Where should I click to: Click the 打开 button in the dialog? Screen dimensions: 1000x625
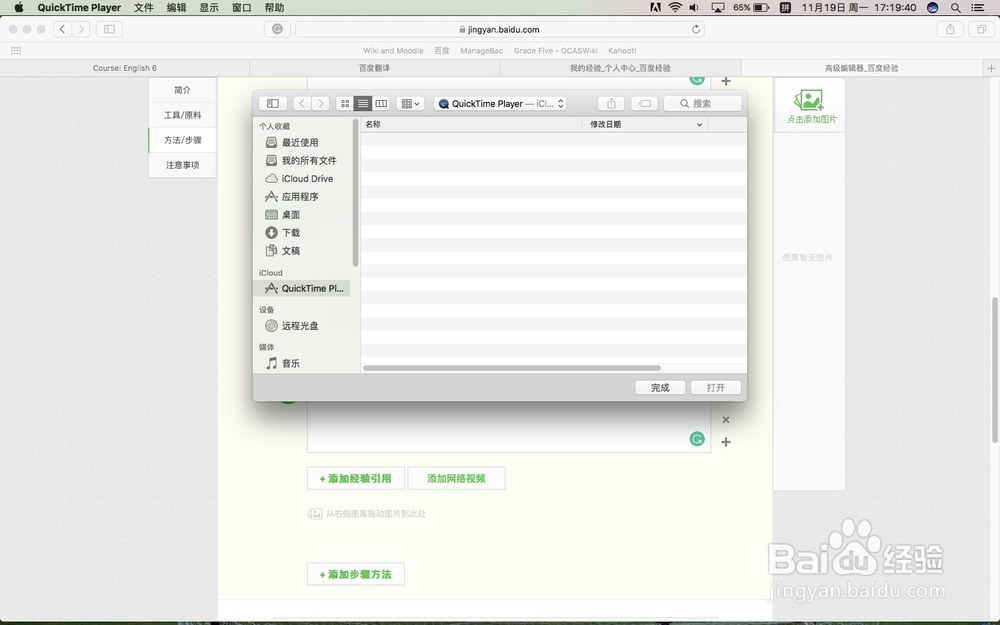[x=715, y=387]
